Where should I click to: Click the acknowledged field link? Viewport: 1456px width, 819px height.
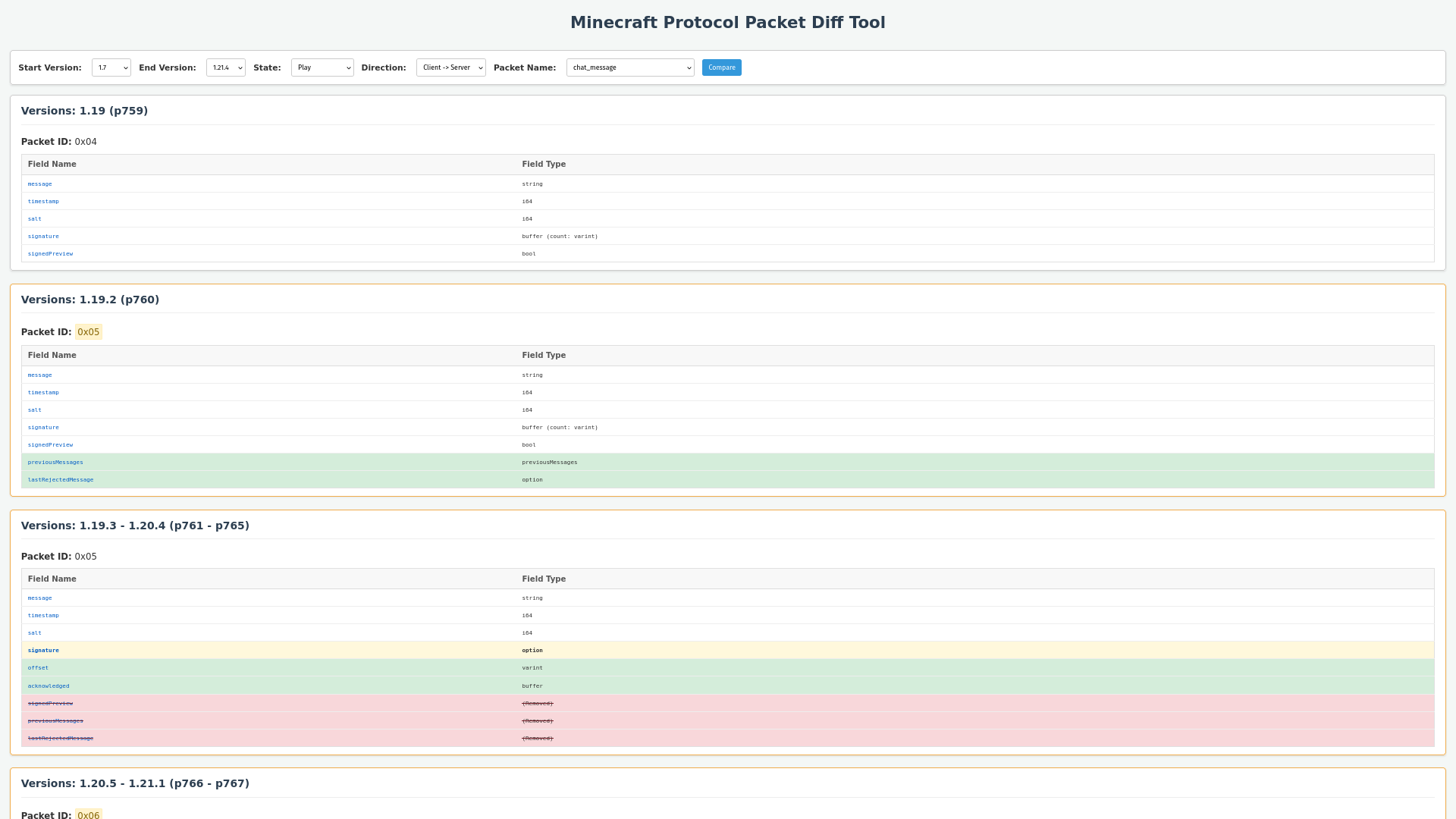pyautogui.click(x=49, y=686)
